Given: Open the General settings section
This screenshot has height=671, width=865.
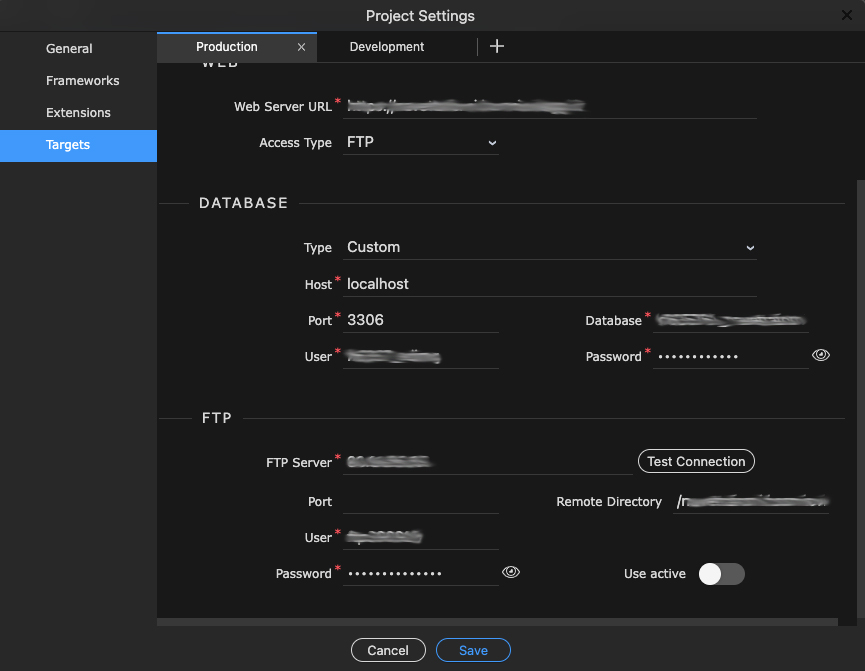Looking at the screenshot, I should (78, 49).
